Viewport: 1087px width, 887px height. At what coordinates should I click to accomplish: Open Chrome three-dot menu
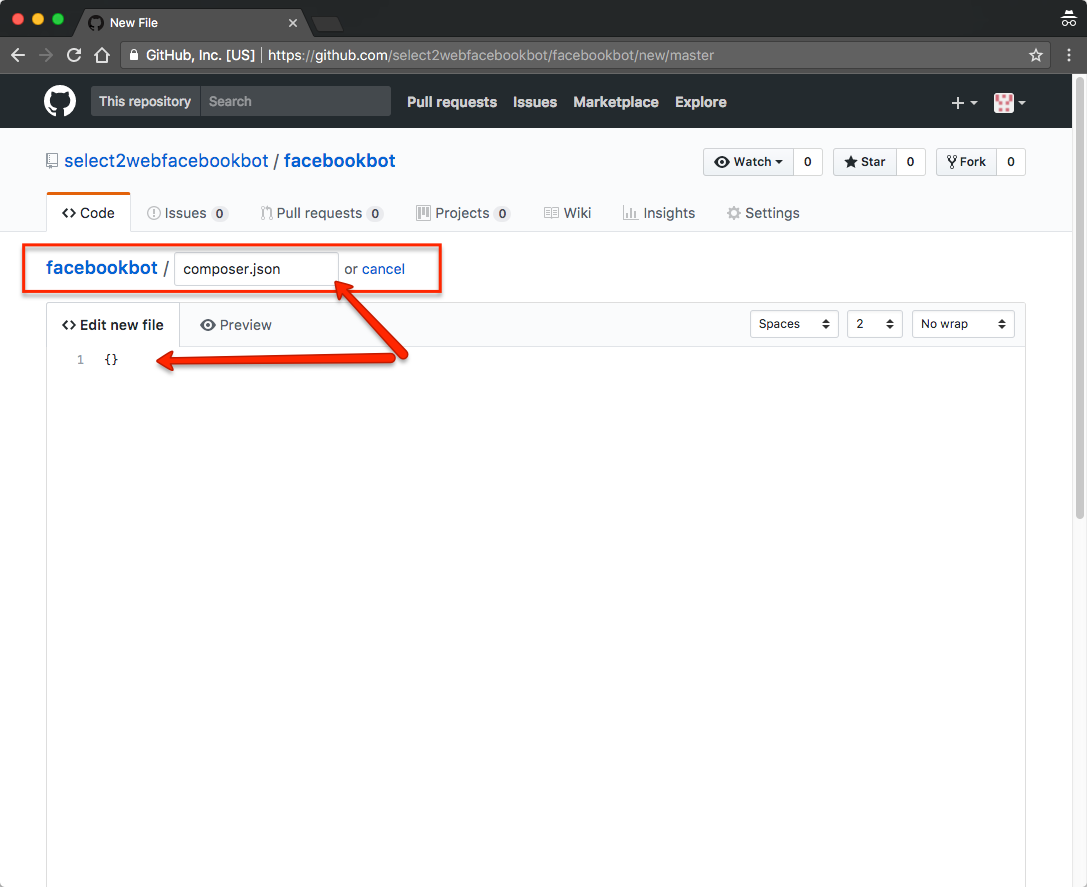(x=1068, y=55)
